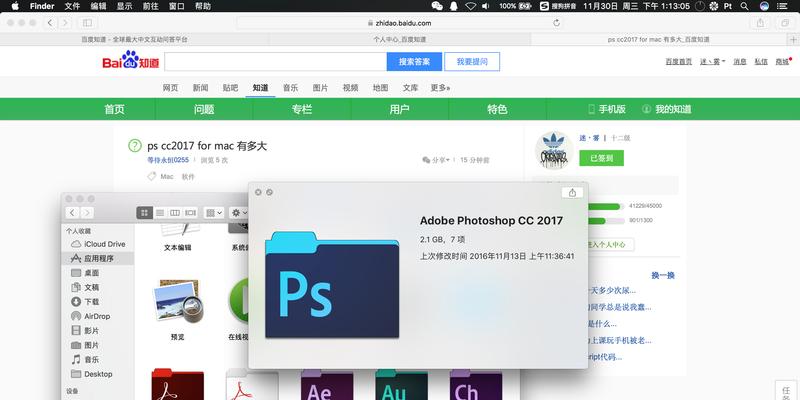This screenshot has height=400, width=800.
Task: Open the username dropdown next to 百度首页
Action: click(713, 61)
